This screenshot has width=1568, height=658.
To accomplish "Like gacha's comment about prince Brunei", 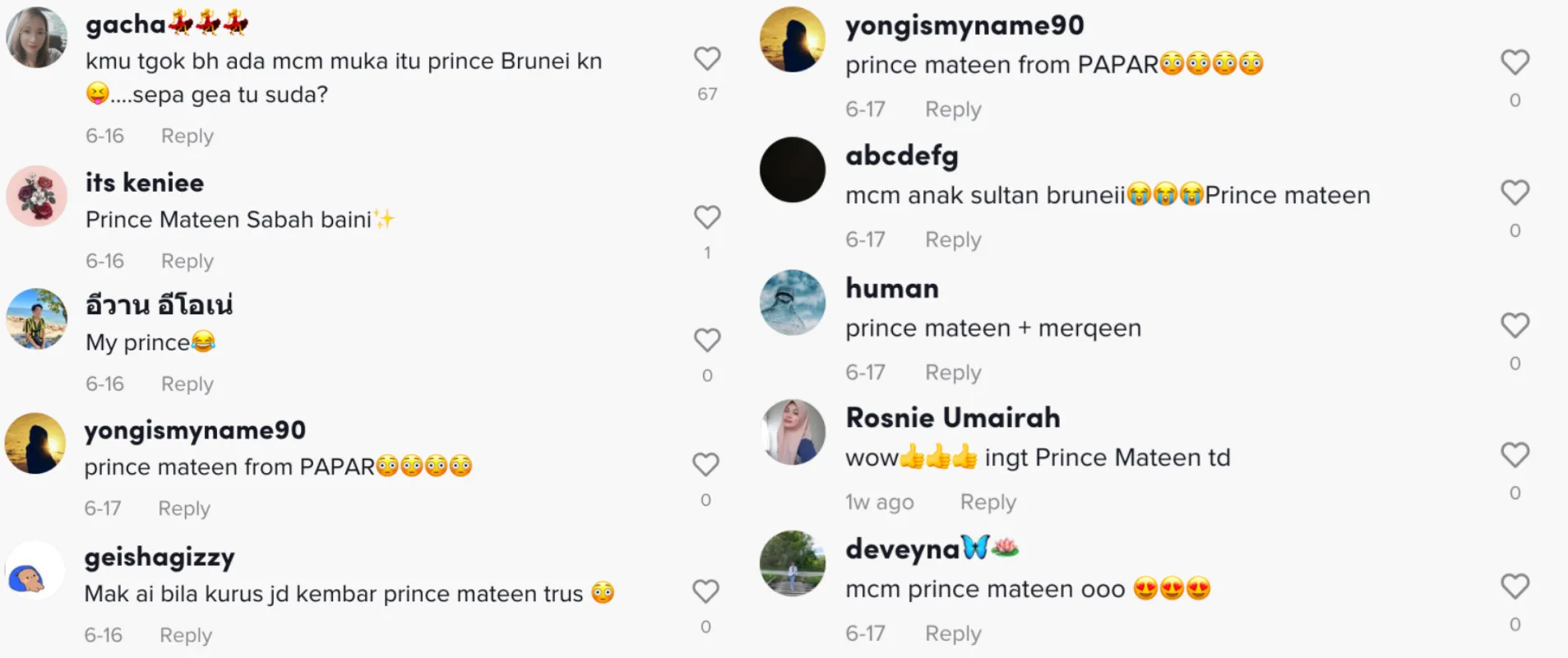I will [707, 59].
